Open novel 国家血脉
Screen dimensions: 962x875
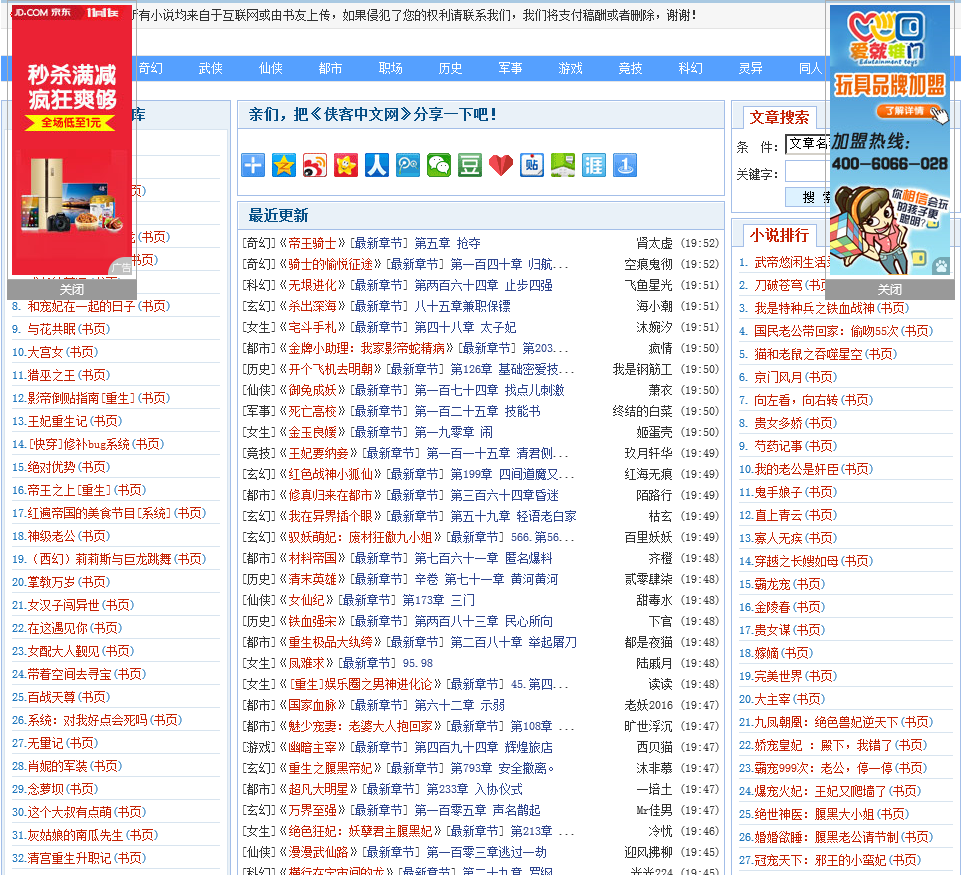pos(312,706)
